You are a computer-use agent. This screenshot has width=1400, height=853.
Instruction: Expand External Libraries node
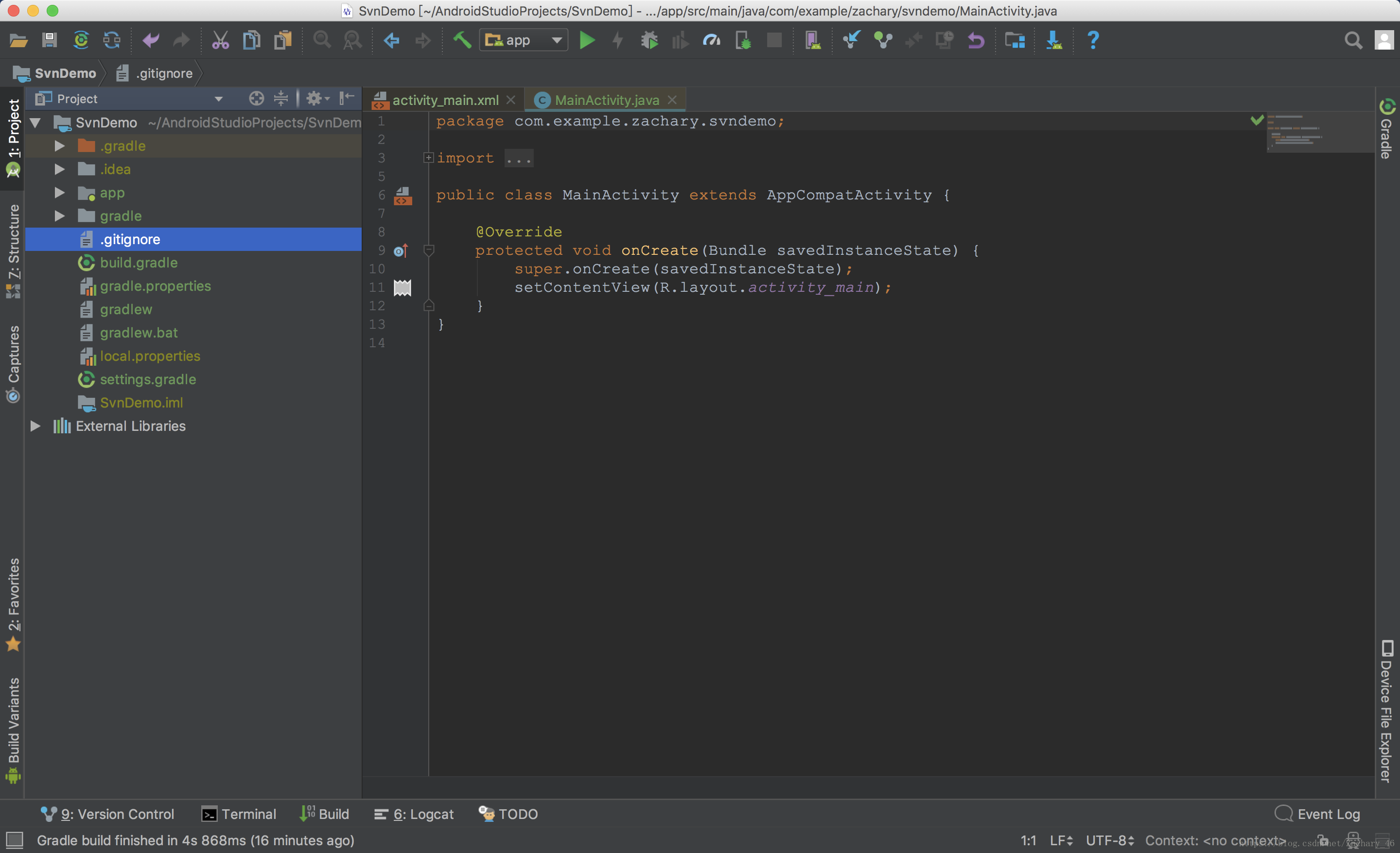35,426
